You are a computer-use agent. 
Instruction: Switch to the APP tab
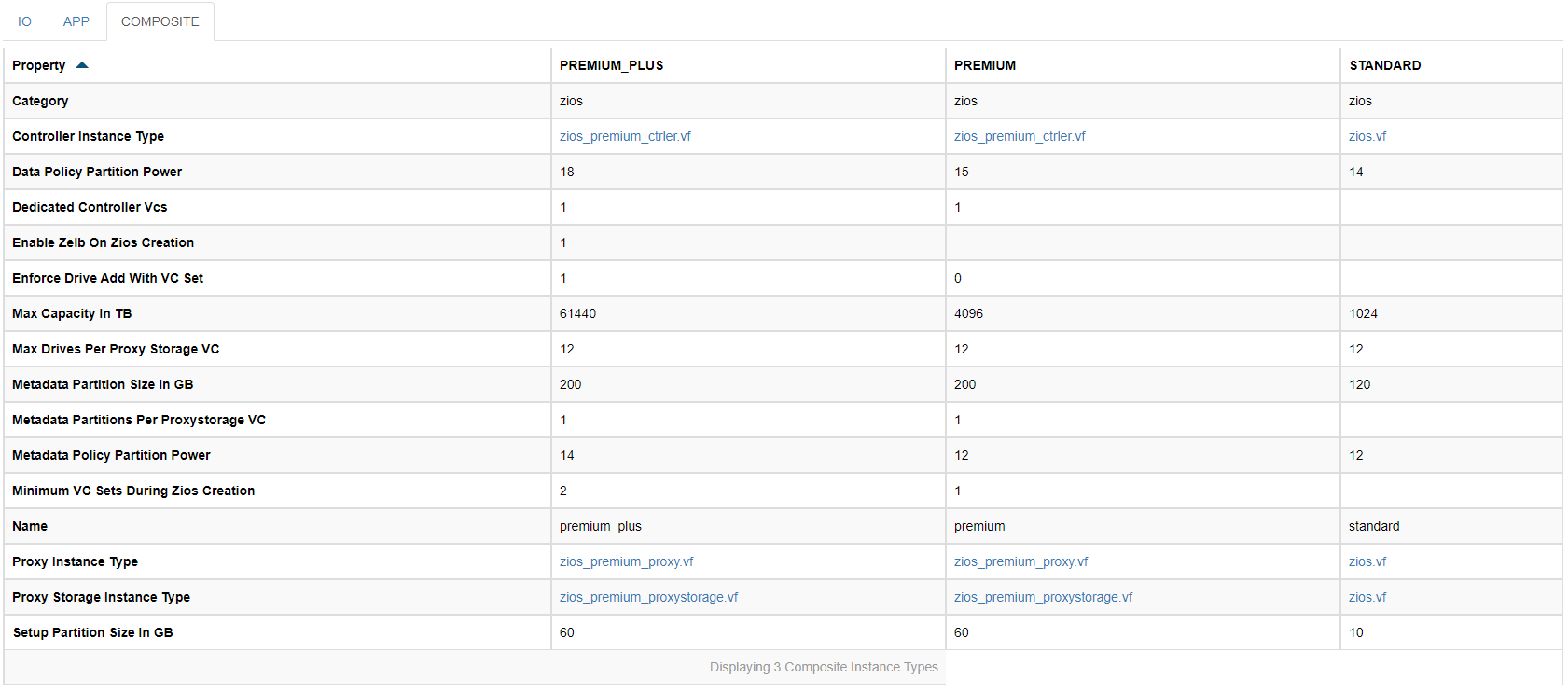pos(76,21)
